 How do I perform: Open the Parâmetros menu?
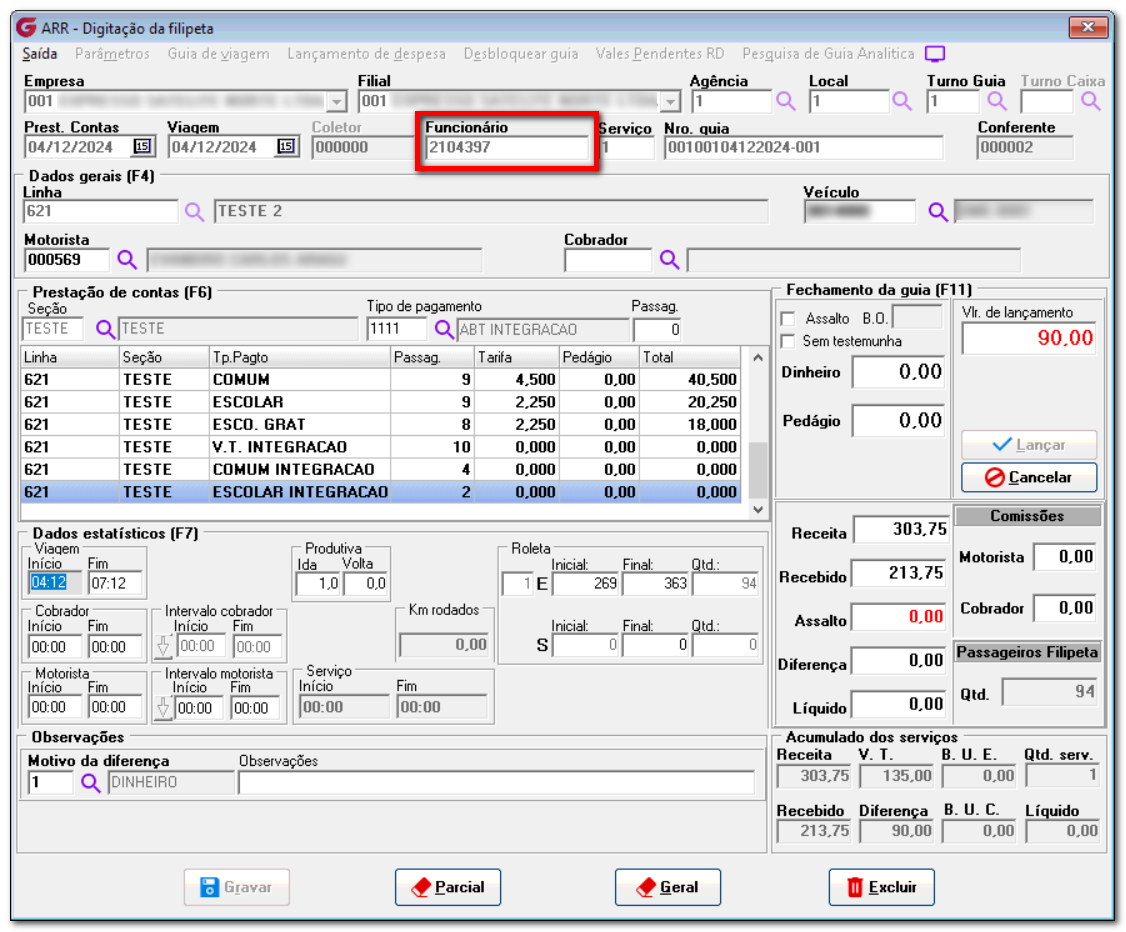(x=112, y=54)
